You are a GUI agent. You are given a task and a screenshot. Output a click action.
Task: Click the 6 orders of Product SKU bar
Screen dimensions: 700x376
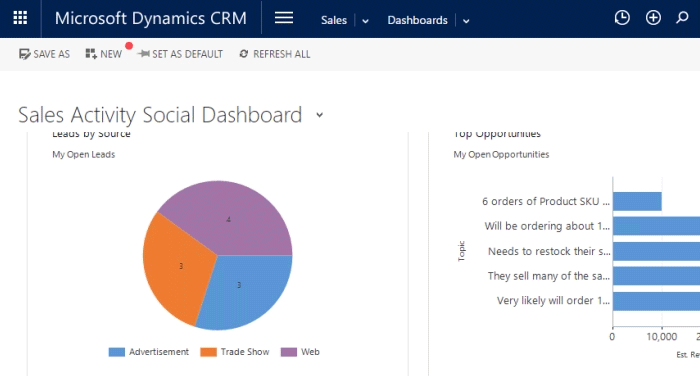pos(637,201)
